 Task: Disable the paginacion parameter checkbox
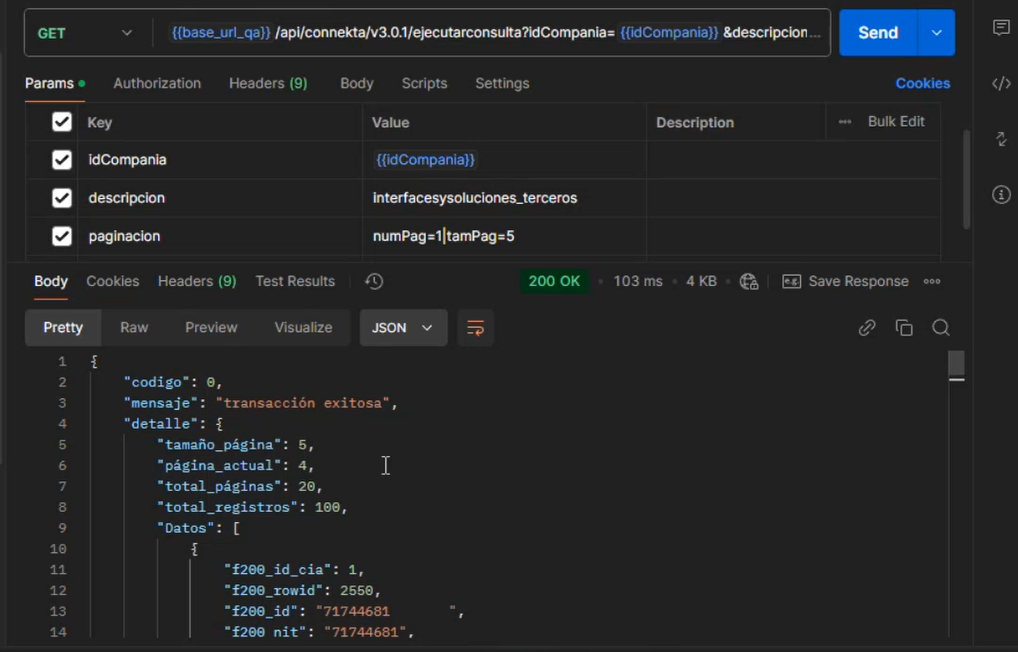(x=62, y=236)
